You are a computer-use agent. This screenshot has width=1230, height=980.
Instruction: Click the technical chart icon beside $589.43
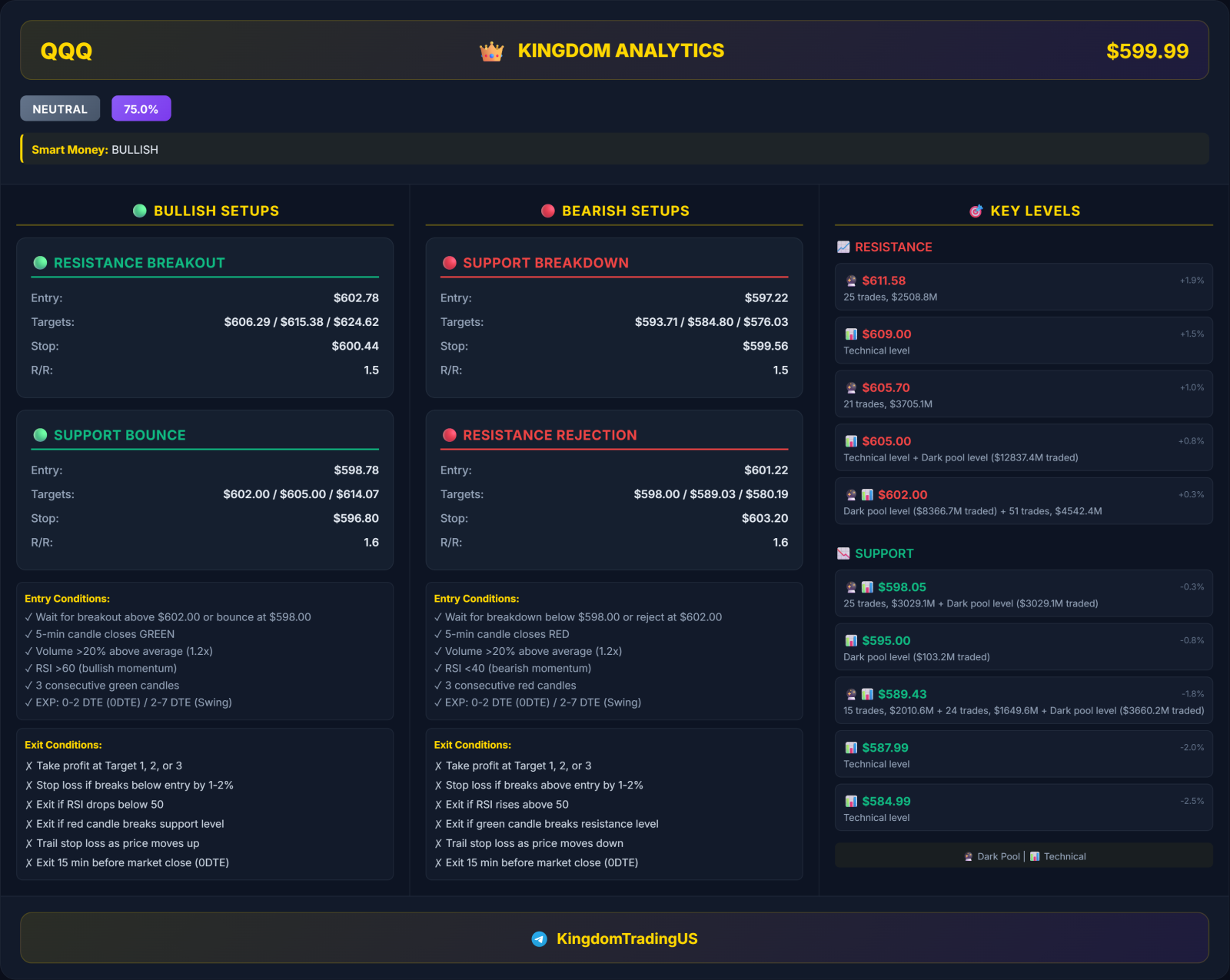click(867, 694)
